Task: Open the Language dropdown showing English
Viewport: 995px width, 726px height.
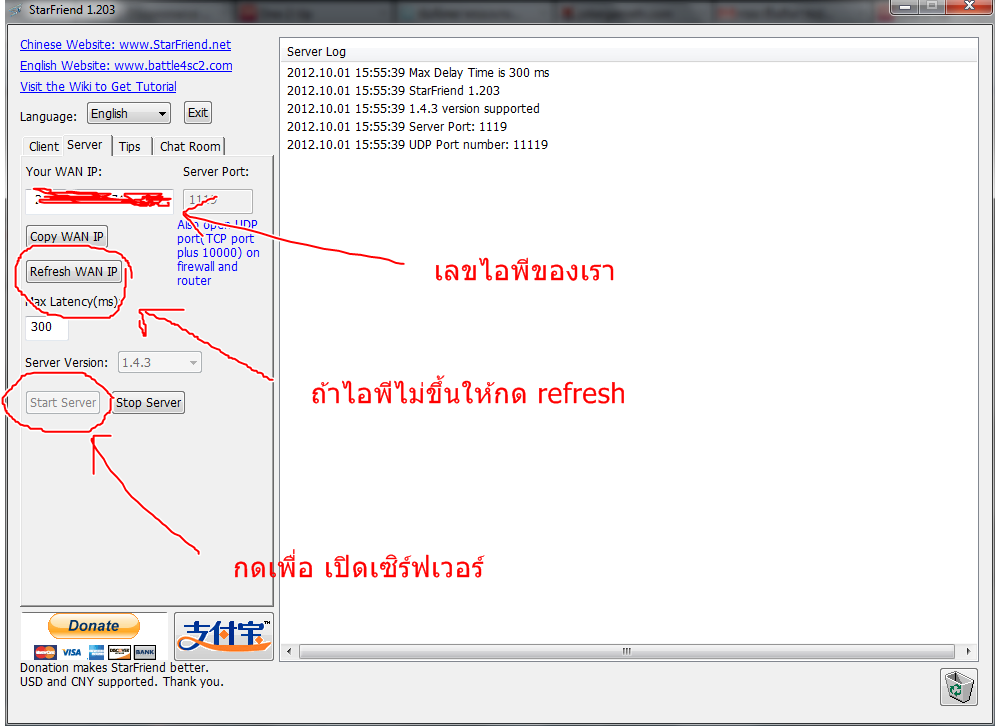Action: [x=129, y=114]
